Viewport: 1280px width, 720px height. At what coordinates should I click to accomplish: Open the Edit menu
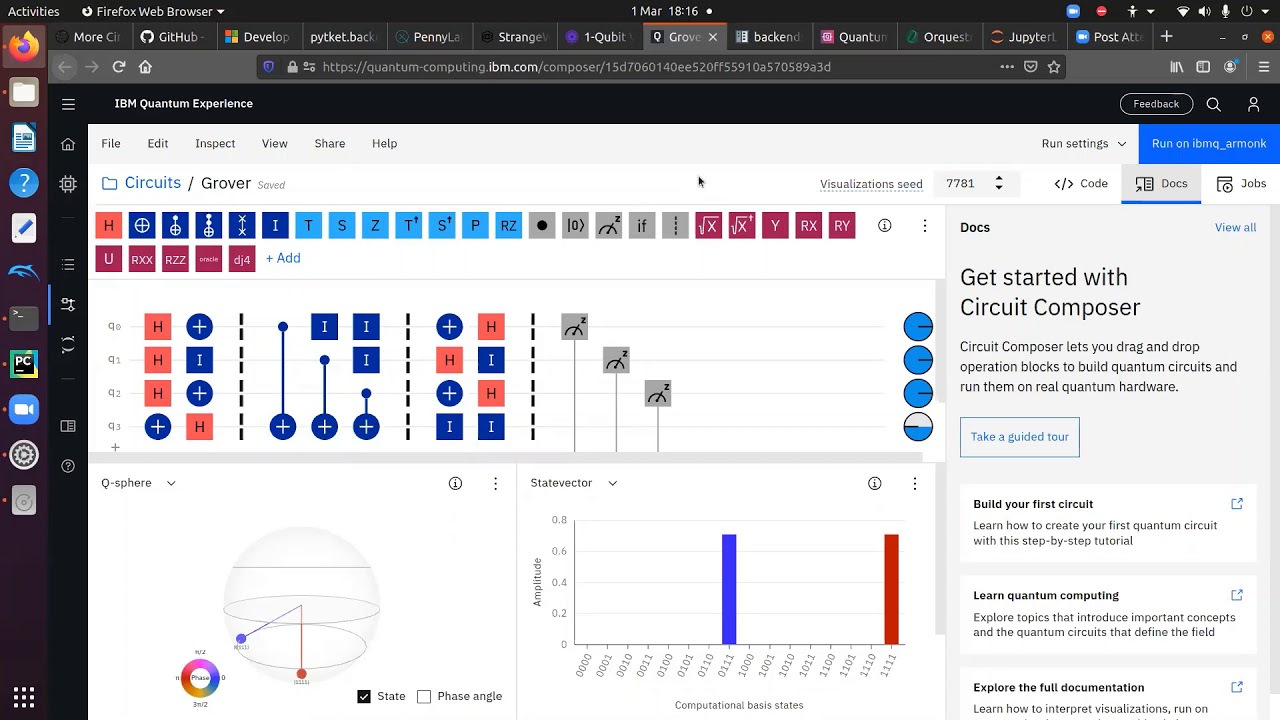(x=158, y=144)
